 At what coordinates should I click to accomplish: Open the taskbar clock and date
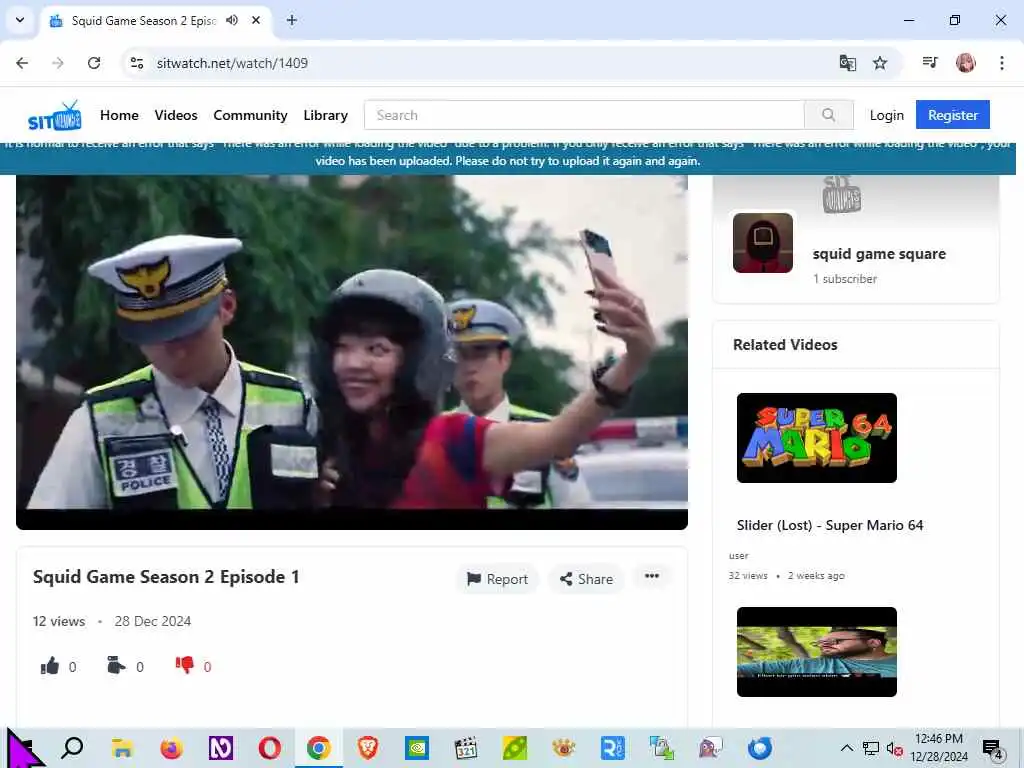938,748
